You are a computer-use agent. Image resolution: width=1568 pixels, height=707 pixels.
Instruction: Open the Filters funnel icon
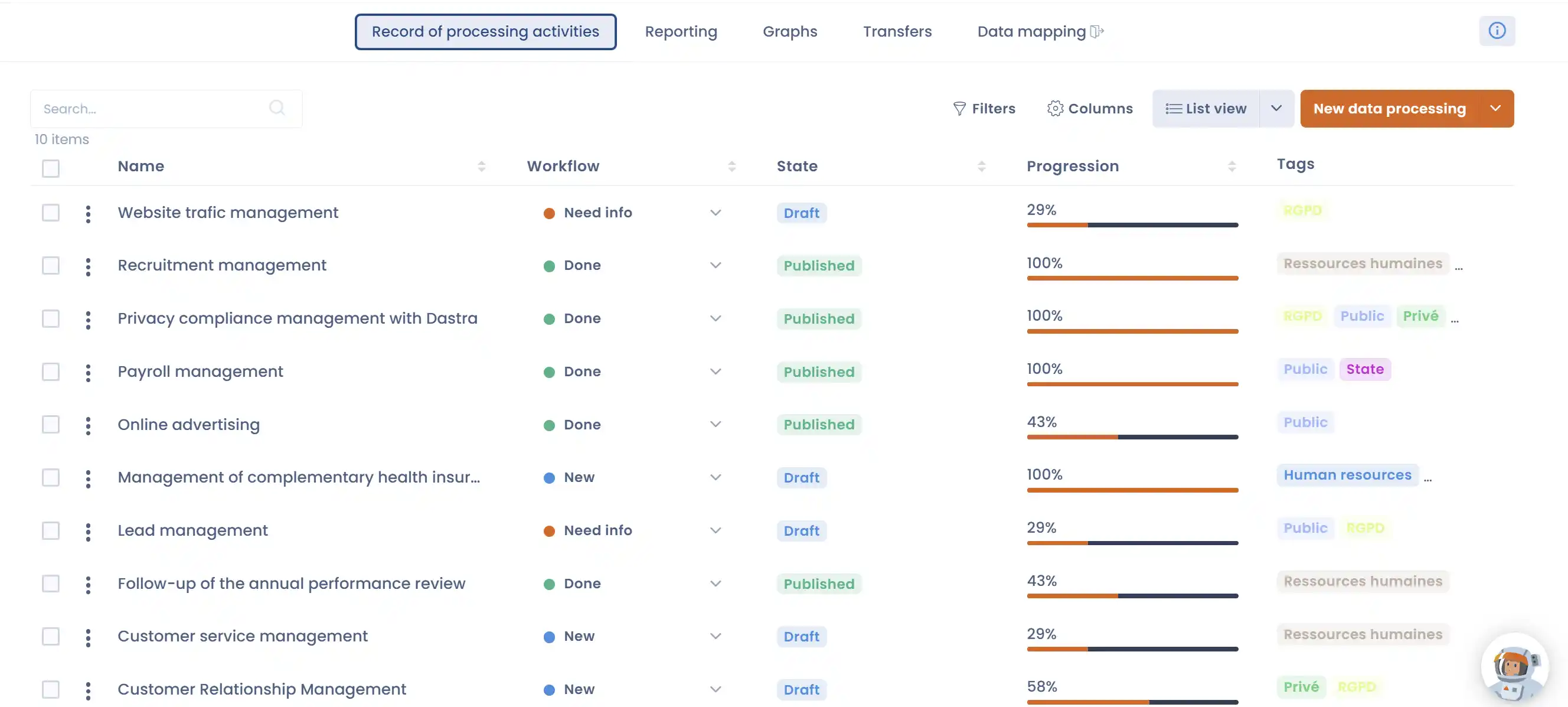tap(959, 109)
